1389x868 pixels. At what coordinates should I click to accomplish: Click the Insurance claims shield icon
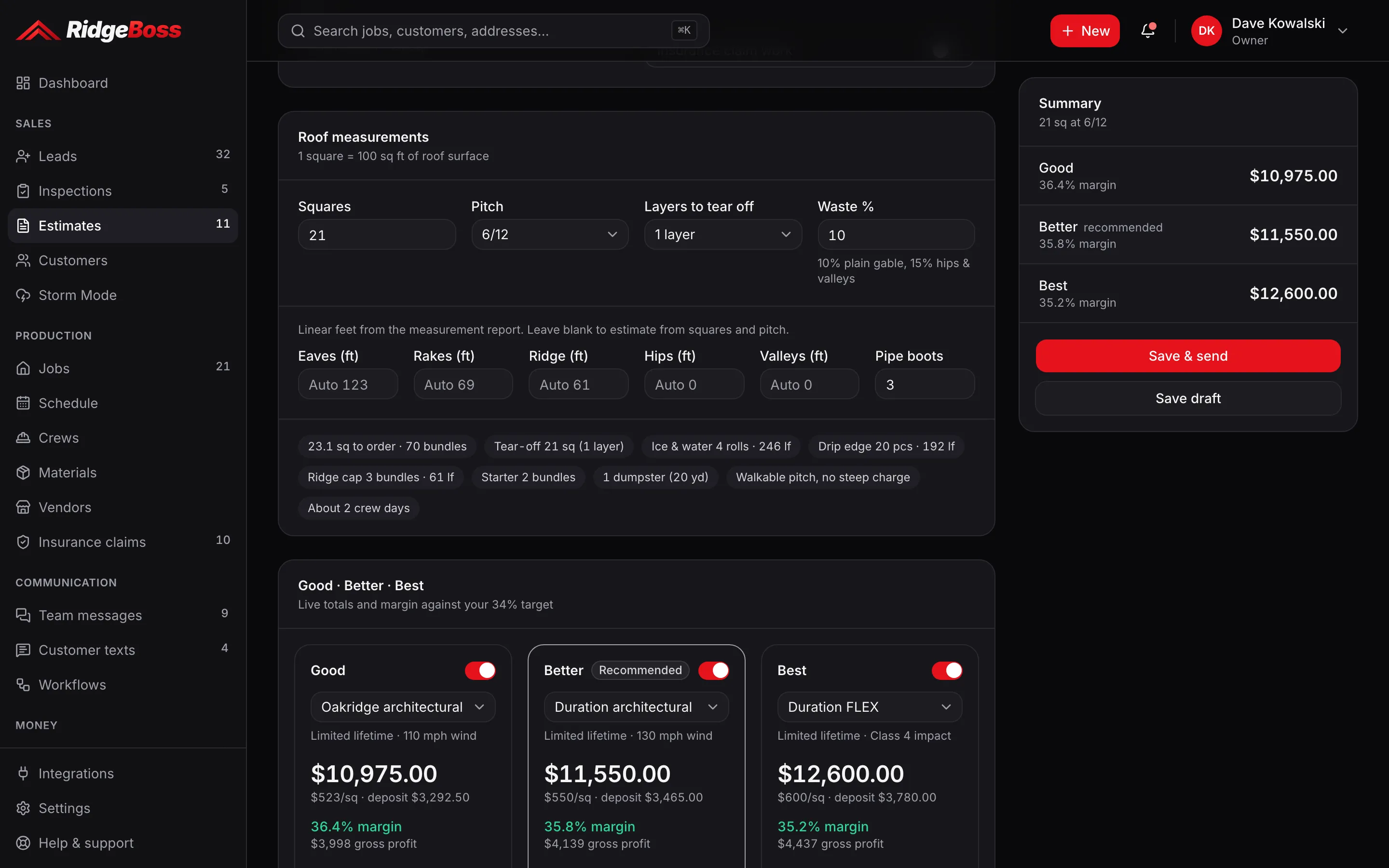23,542
